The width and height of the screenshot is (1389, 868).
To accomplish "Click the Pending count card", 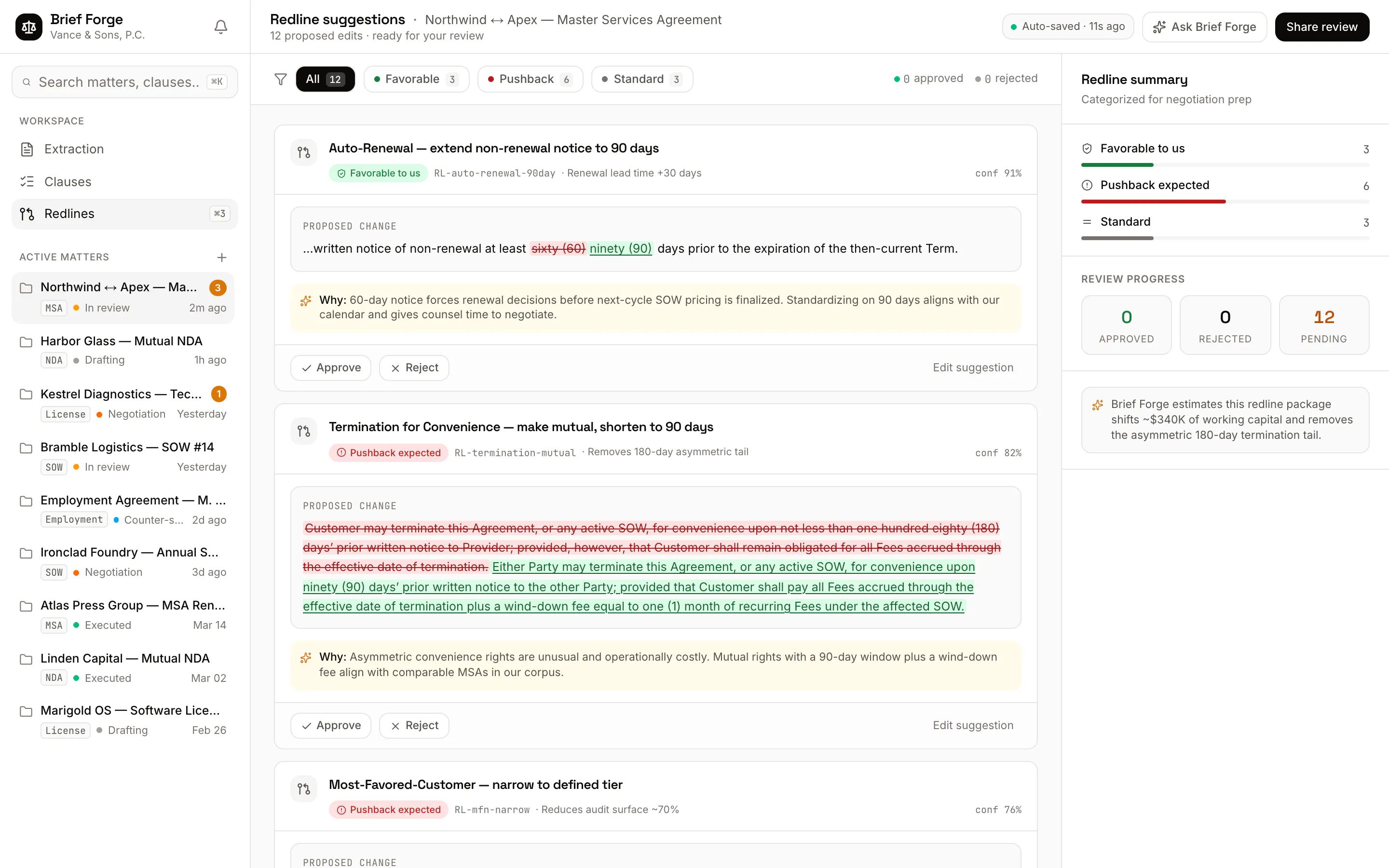I will [1323, 325].
